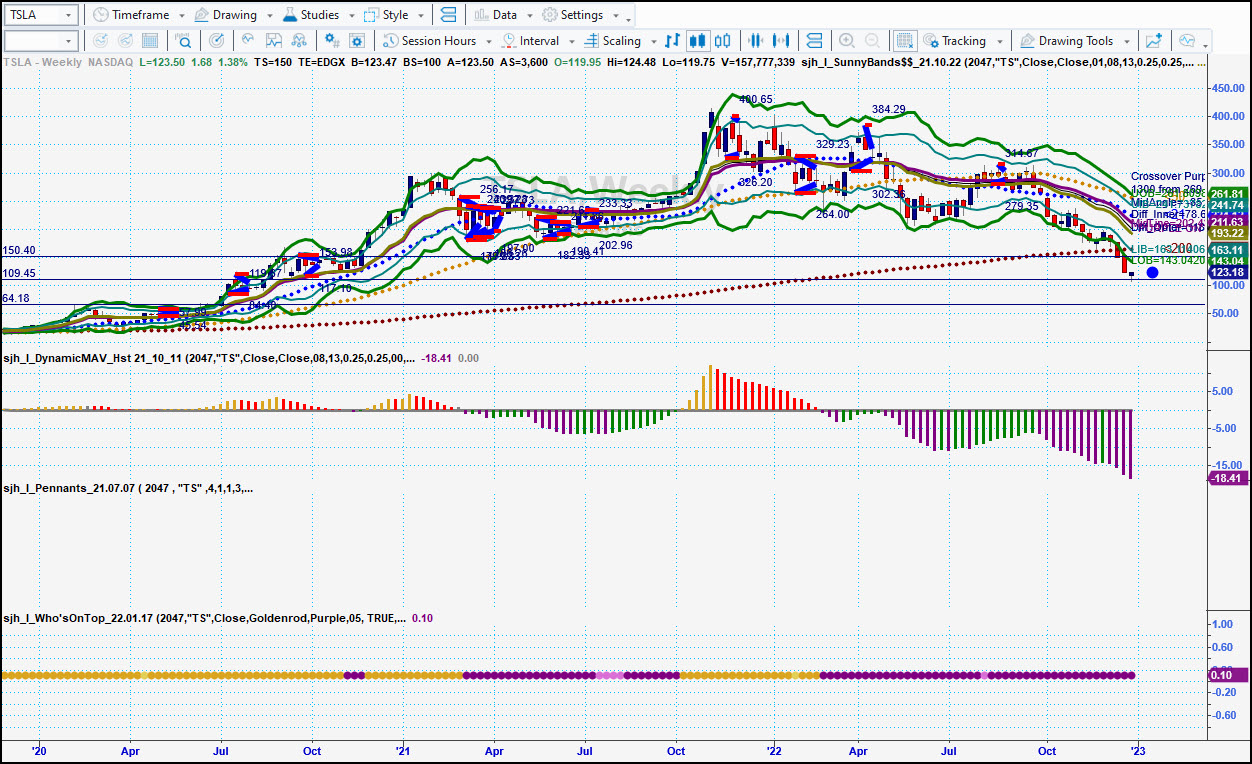Screen dimensions: 1252x764
Task: Click the Drawing Tools button
Action: (1066, 41)
